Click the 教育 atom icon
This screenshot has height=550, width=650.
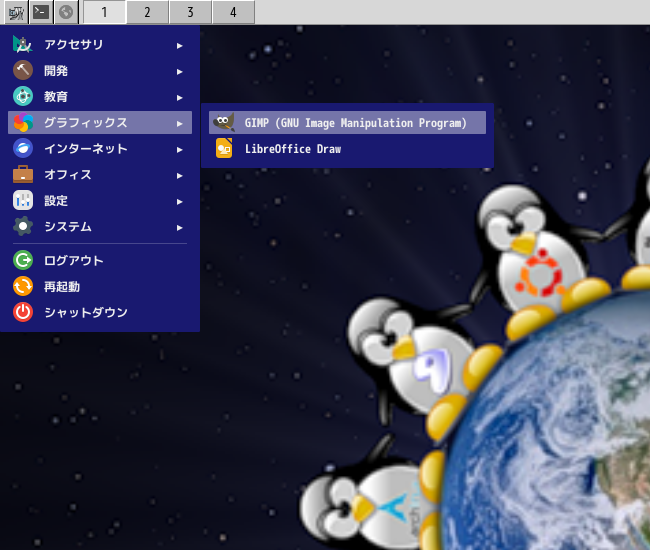[23, 97]
